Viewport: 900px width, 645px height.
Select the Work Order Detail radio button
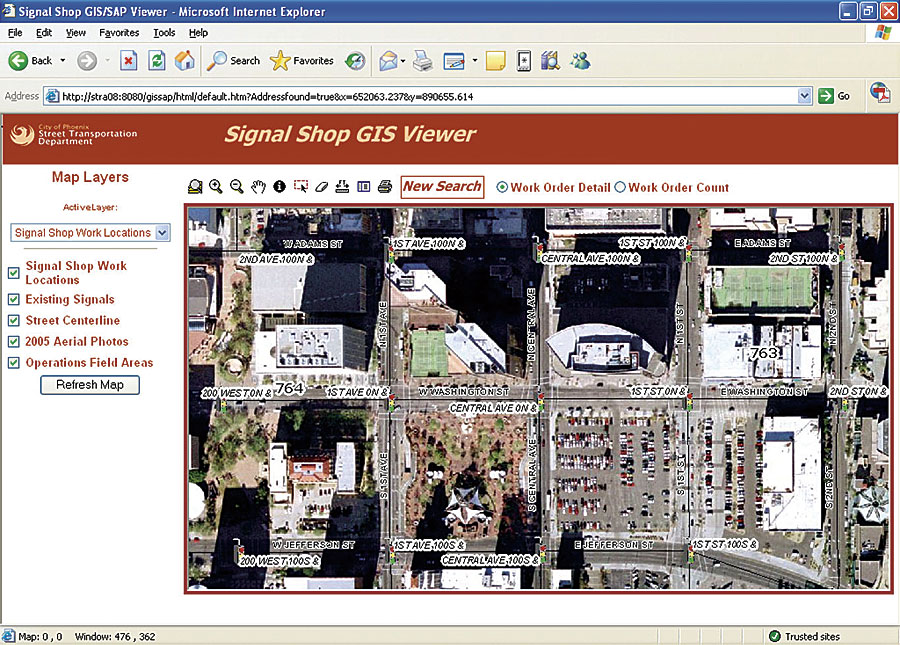[x=502, y=187]
